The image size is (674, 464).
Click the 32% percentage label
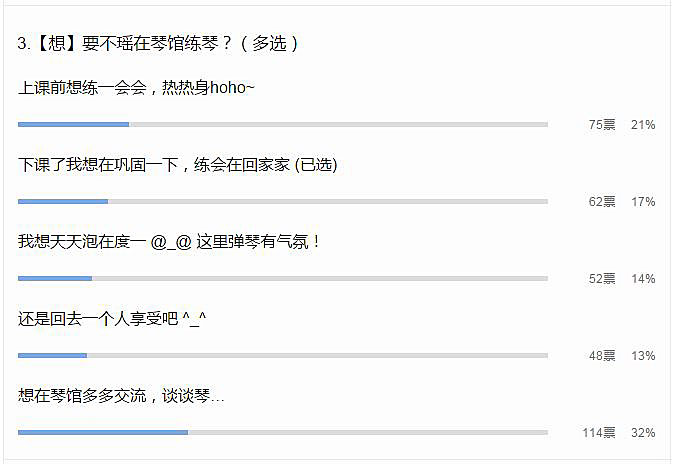(643, 433)
